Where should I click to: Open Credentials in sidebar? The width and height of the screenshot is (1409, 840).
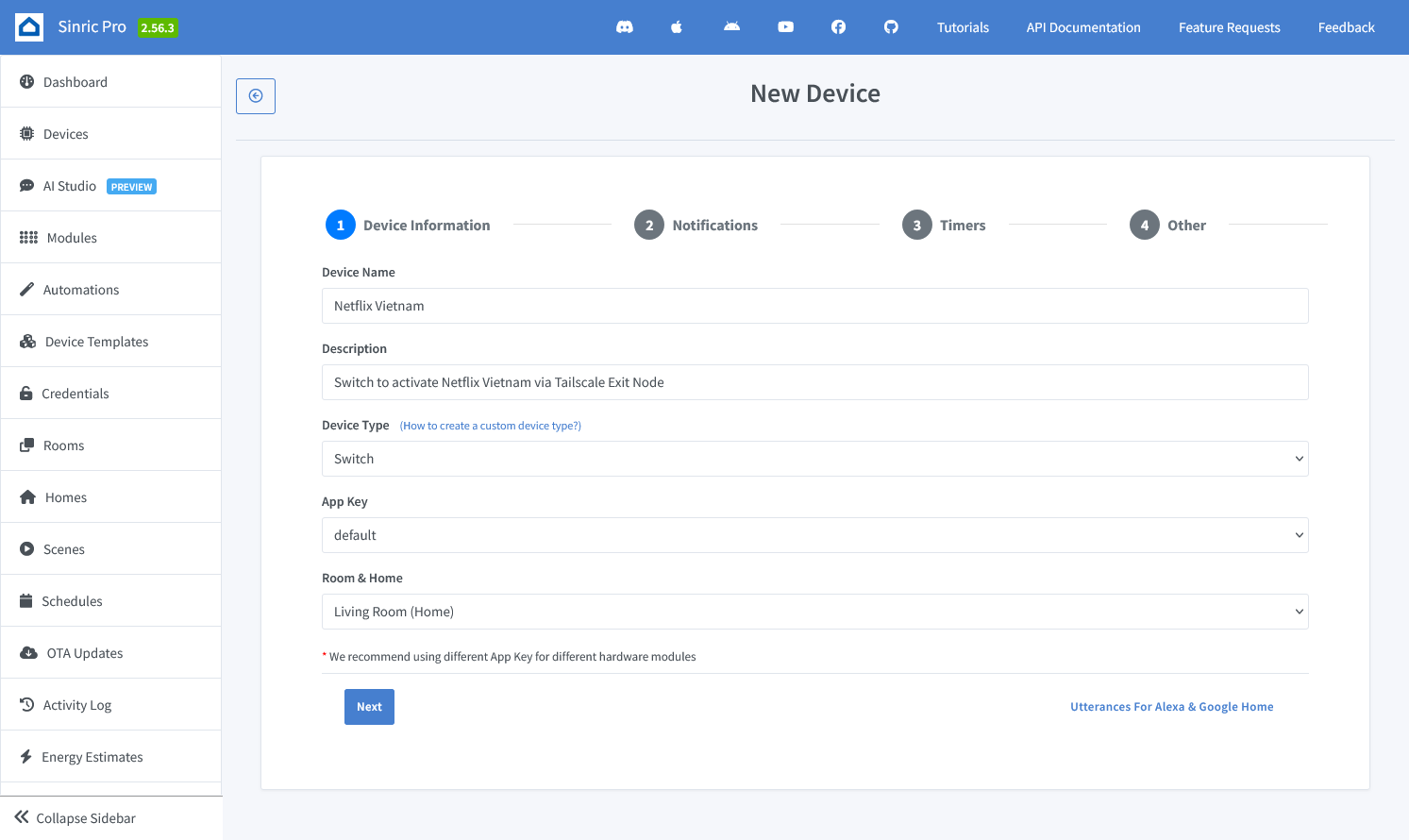tap(111, 394)
